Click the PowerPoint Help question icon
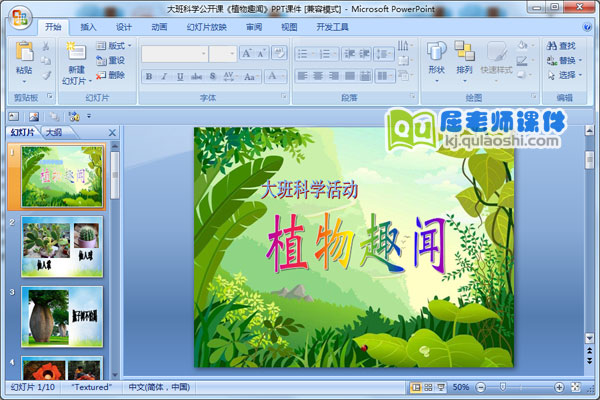The width and height of the screenshot is (600, 400). point(587,27)
